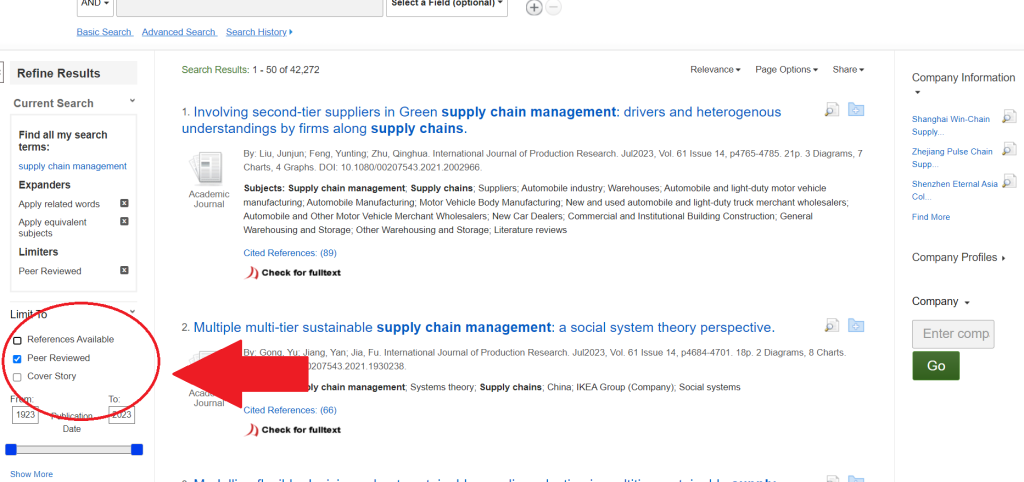This screenshot has height=482, width=1024.
Task: Click the Refine Results heading
Action: click(x=59, y=73)
